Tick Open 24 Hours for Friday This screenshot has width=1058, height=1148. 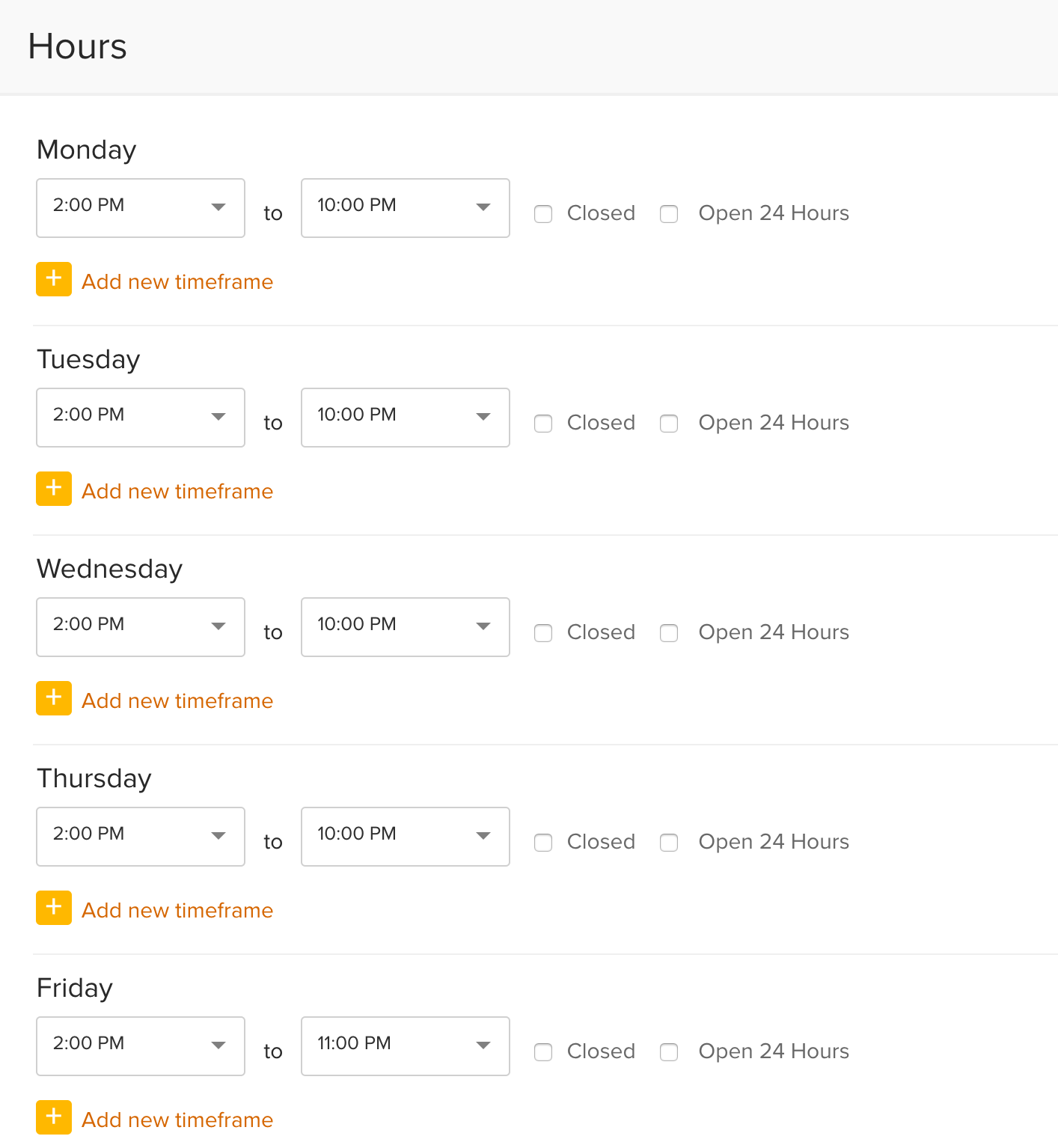(669, 1052)
